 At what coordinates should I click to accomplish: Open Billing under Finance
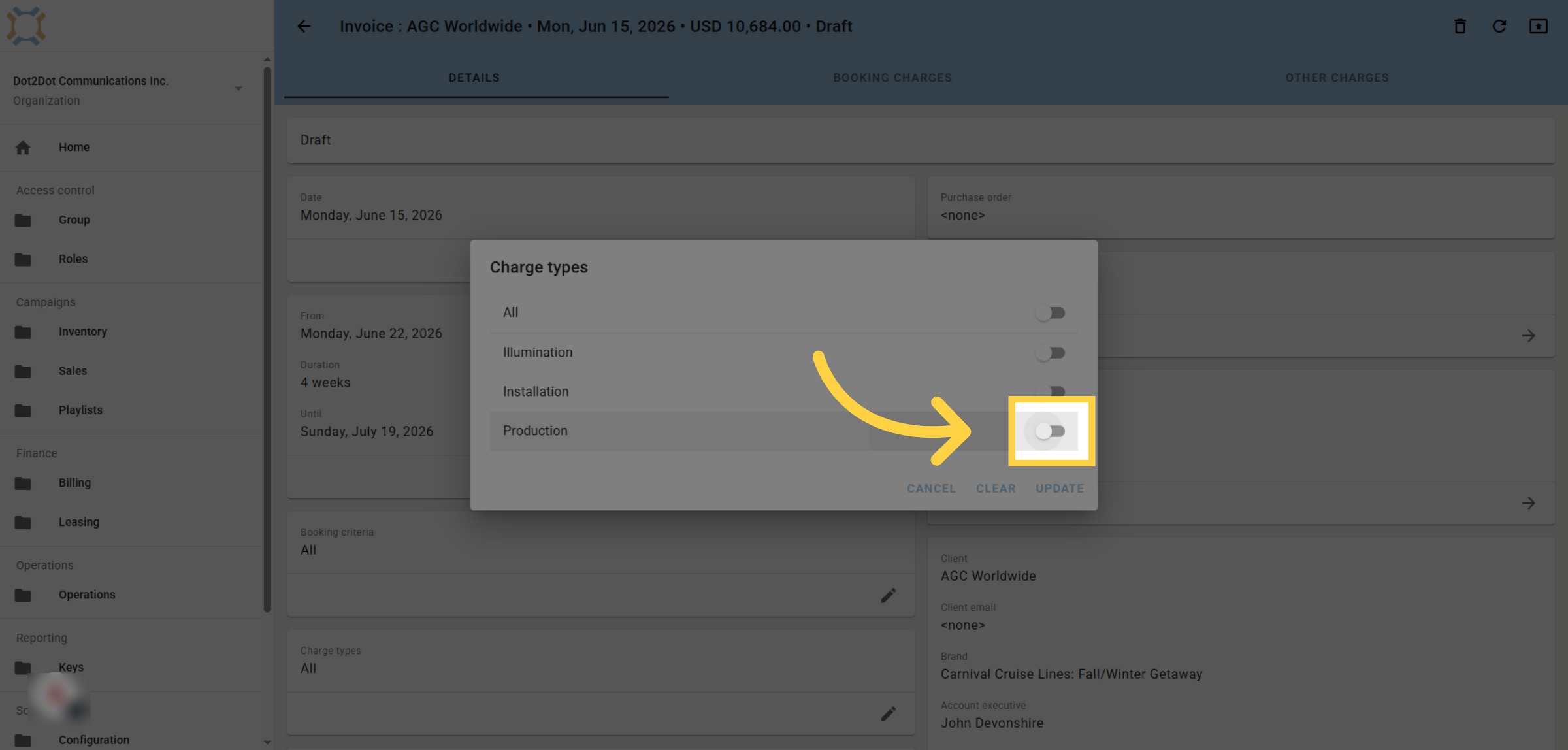point(74,482)
